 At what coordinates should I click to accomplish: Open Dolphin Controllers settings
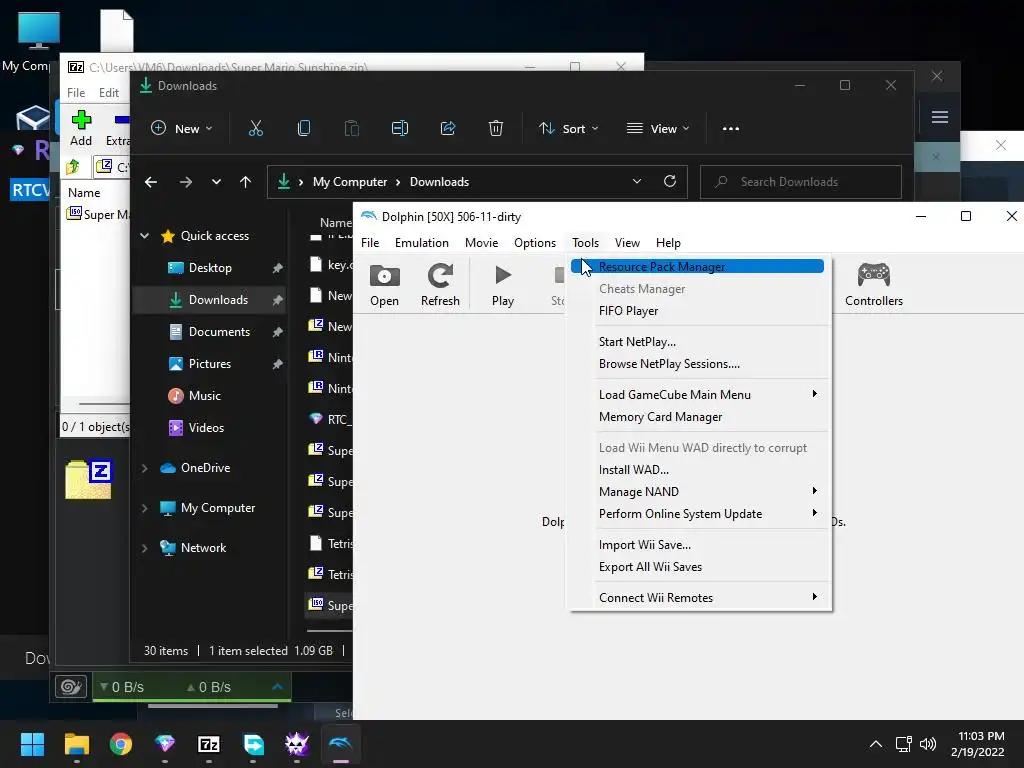coord(874,285)
